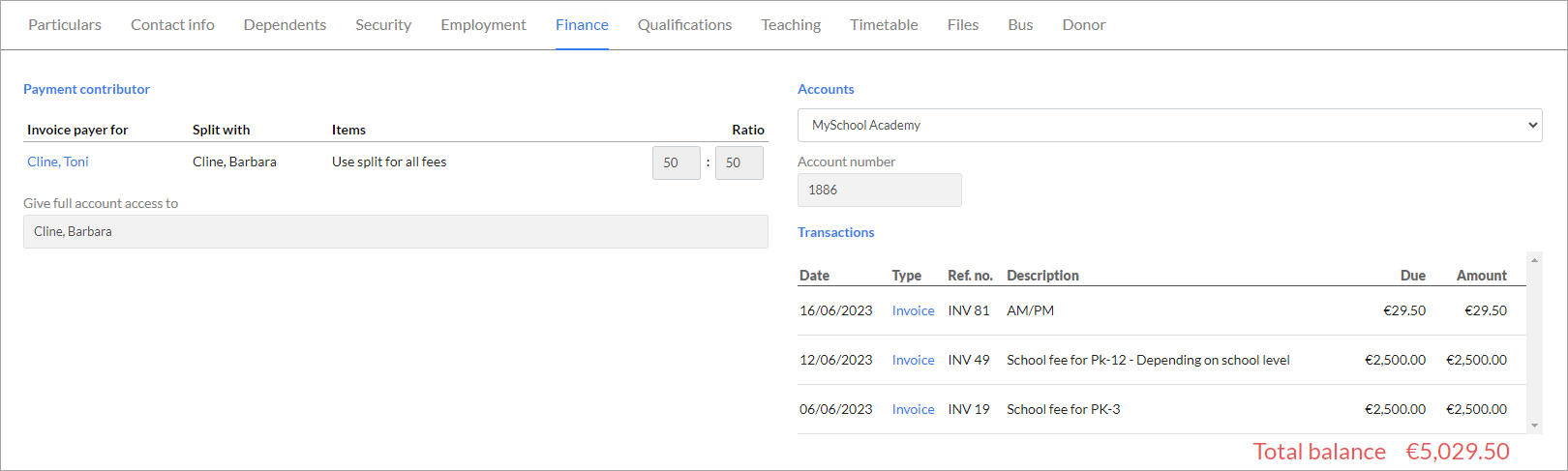Viewport: 1568px width, 471px height.
Task: Select the Donor tab
Action: coord(1083,25)
